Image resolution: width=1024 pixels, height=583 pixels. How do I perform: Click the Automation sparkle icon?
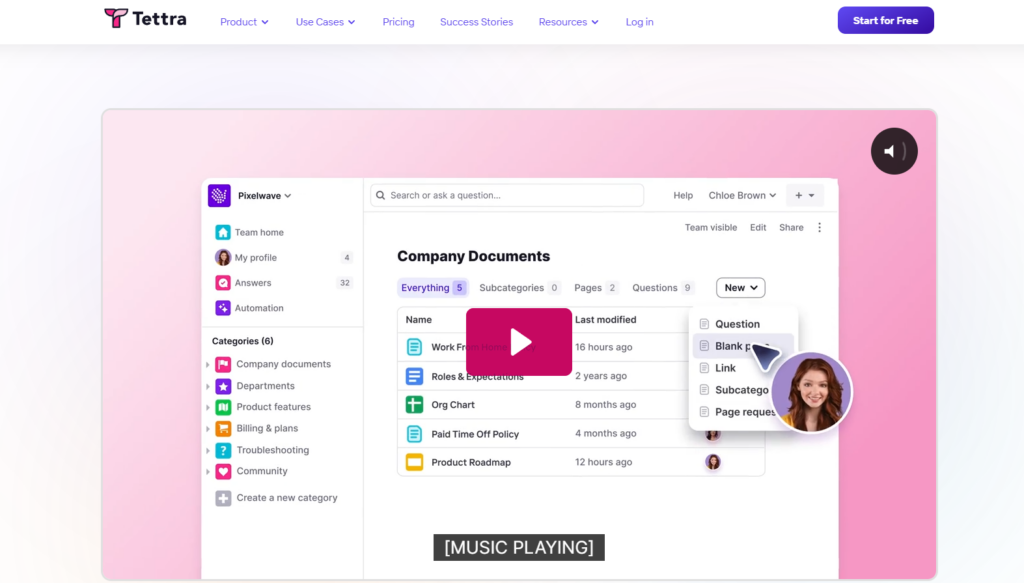[223, 308]
